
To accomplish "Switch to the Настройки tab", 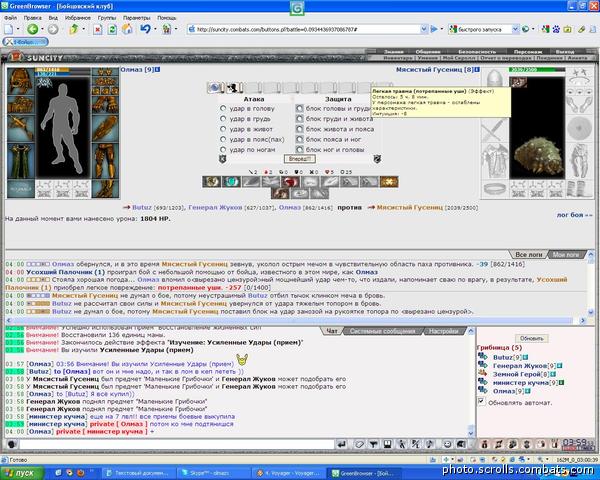I will [x=443, y=331].
